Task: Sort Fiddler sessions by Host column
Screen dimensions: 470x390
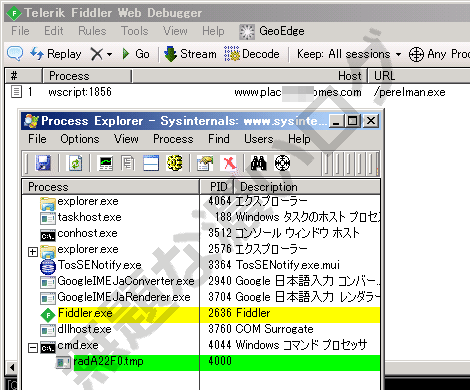Action: 250,76
